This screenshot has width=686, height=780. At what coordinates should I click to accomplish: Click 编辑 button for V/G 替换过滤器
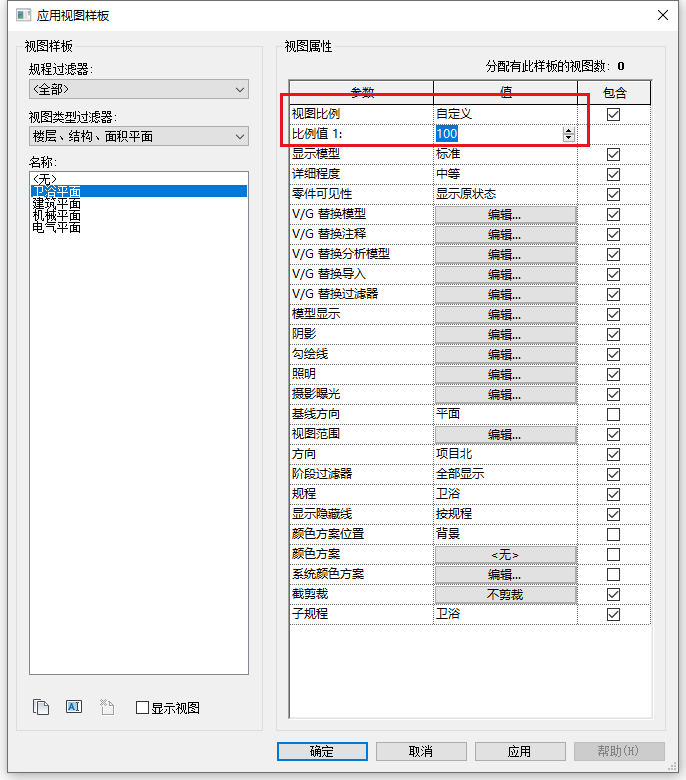pyautogui.click(x=505, y=294)
